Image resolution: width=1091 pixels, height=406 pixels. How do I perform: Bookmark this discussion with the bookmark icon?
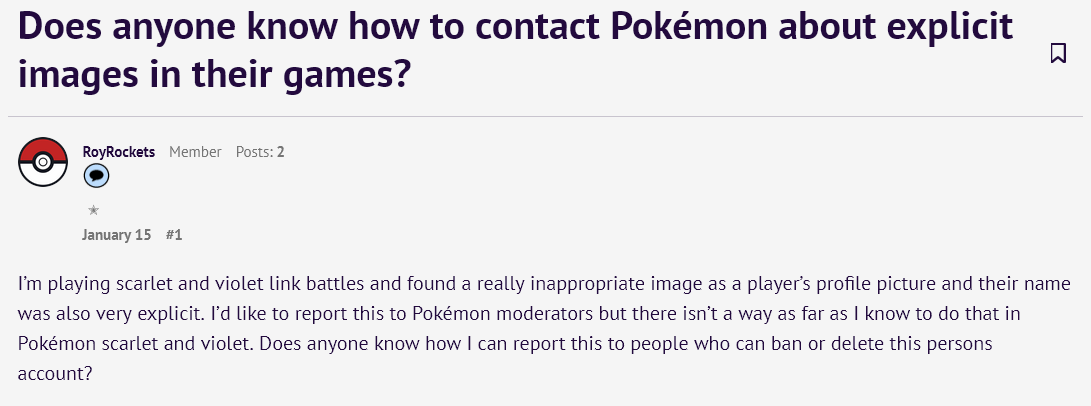click(x=1058, y=53)
